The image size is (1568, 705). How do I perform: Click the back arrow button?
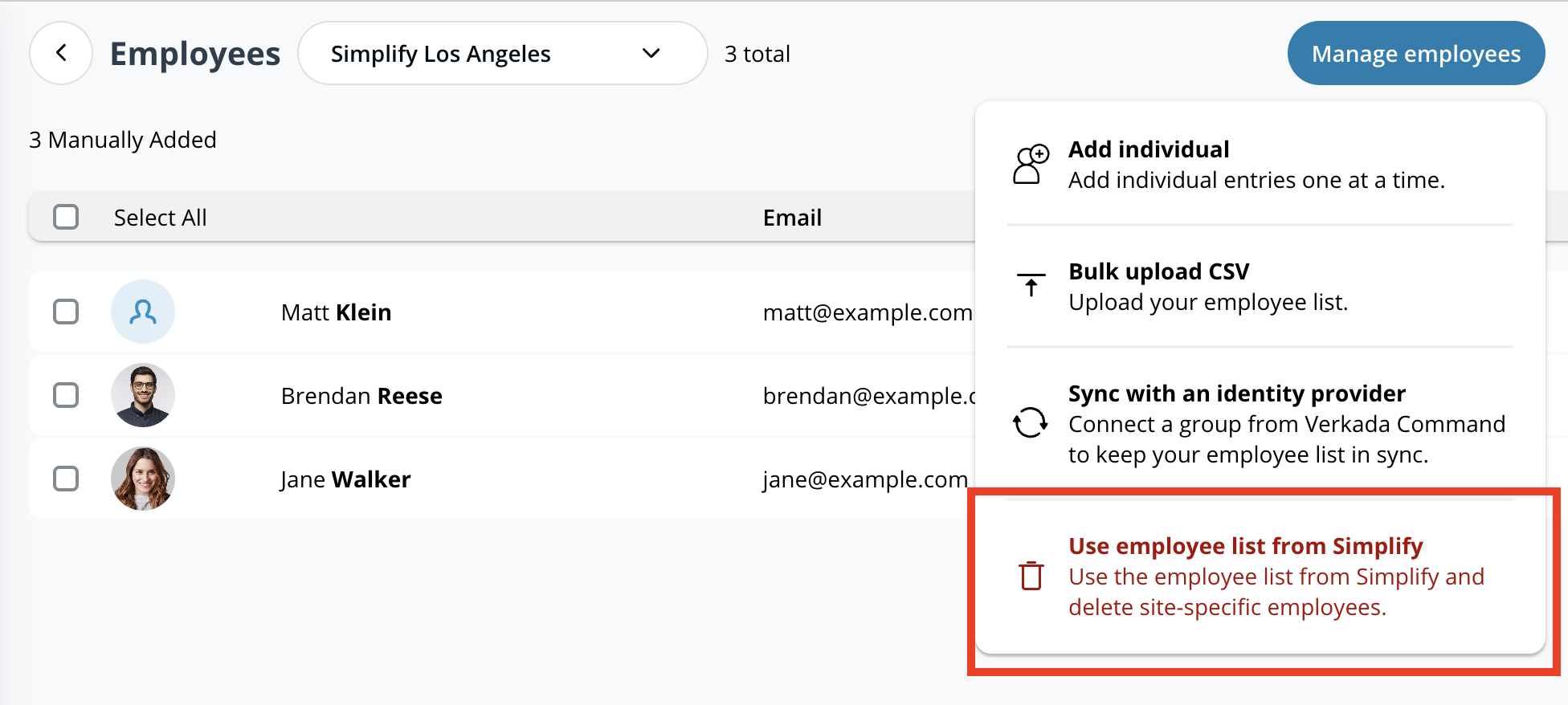point(61,53)
